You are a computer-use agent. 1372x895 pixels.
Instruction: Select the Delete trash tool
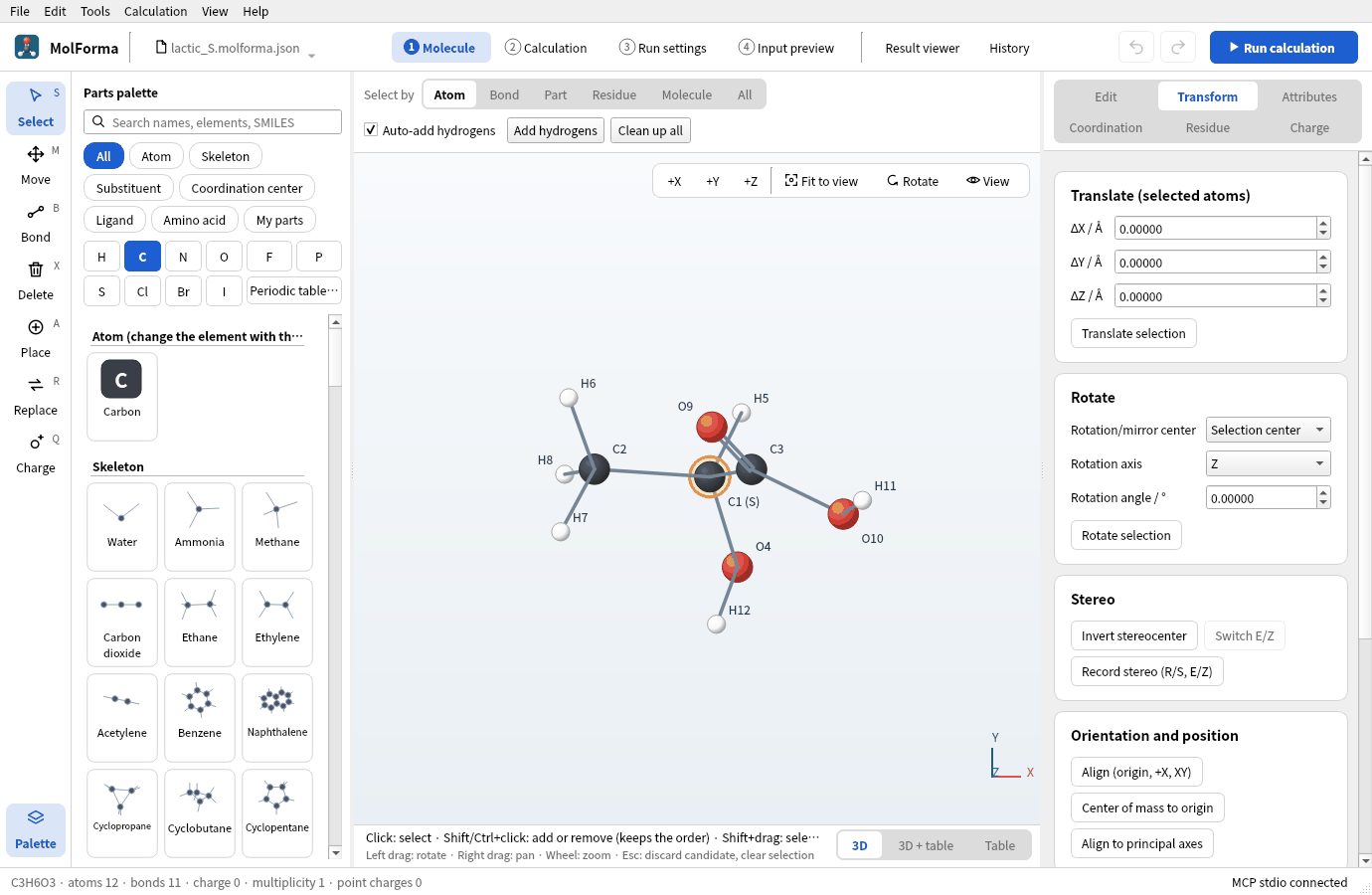(36, 280)
